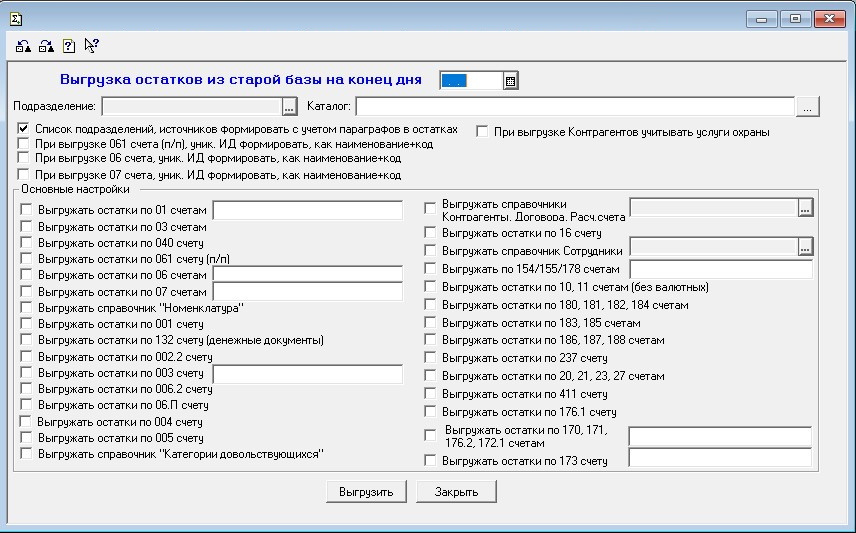Click the first toolbar icon with left-curved arrow
Image resolution: width=856 pixels, height=533 pixels.
point(23,45)
